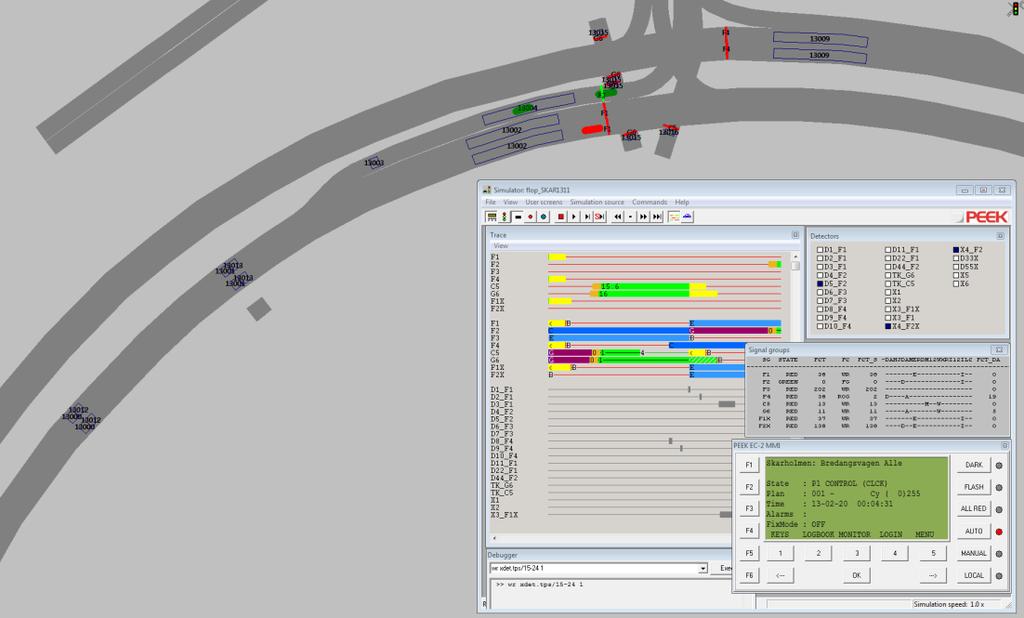This screenshot has width=1024, height=618.
Task: Click the number 3 key on MMI
Action: point(857,553)
